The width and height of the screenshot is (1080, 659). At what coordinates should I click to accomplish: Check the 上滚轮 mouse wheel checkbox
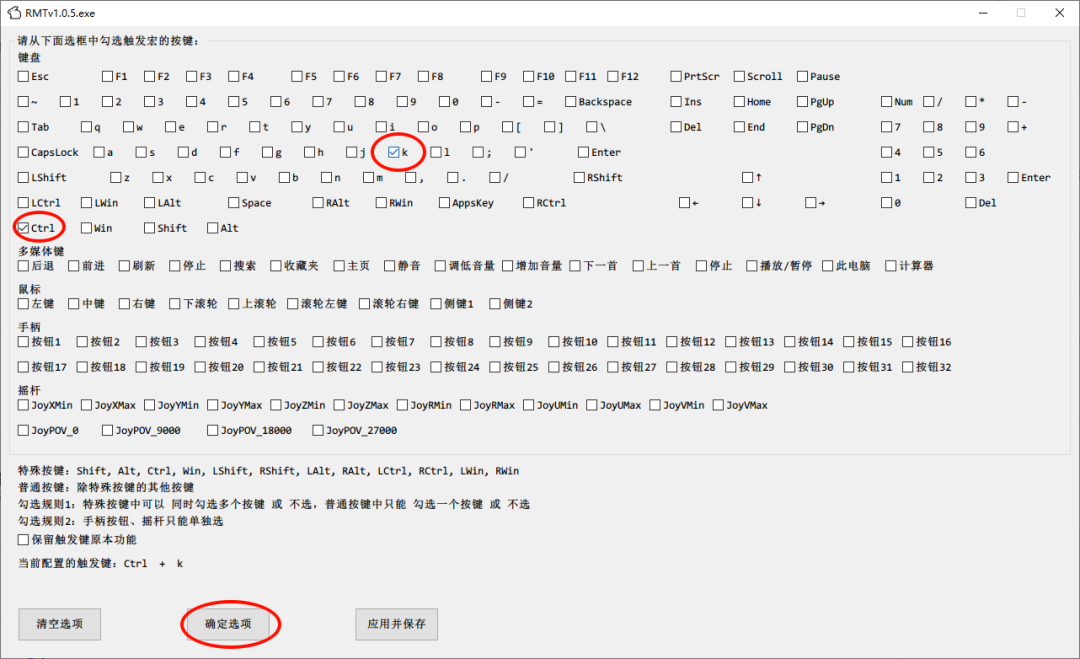[x=234, y=304]
